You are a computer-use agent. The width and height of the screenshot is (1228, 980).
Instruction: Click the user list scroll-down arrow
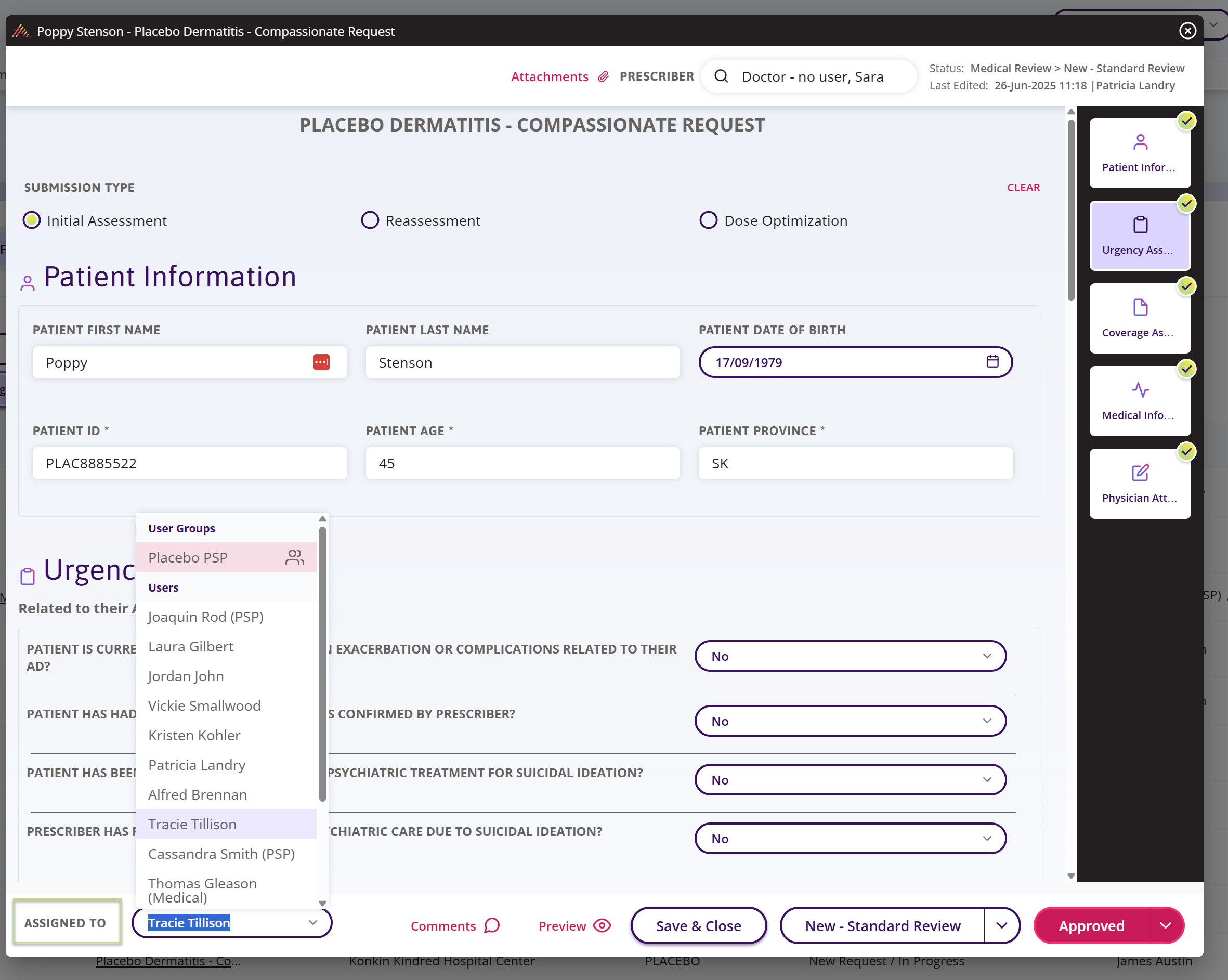pos(322,903)
